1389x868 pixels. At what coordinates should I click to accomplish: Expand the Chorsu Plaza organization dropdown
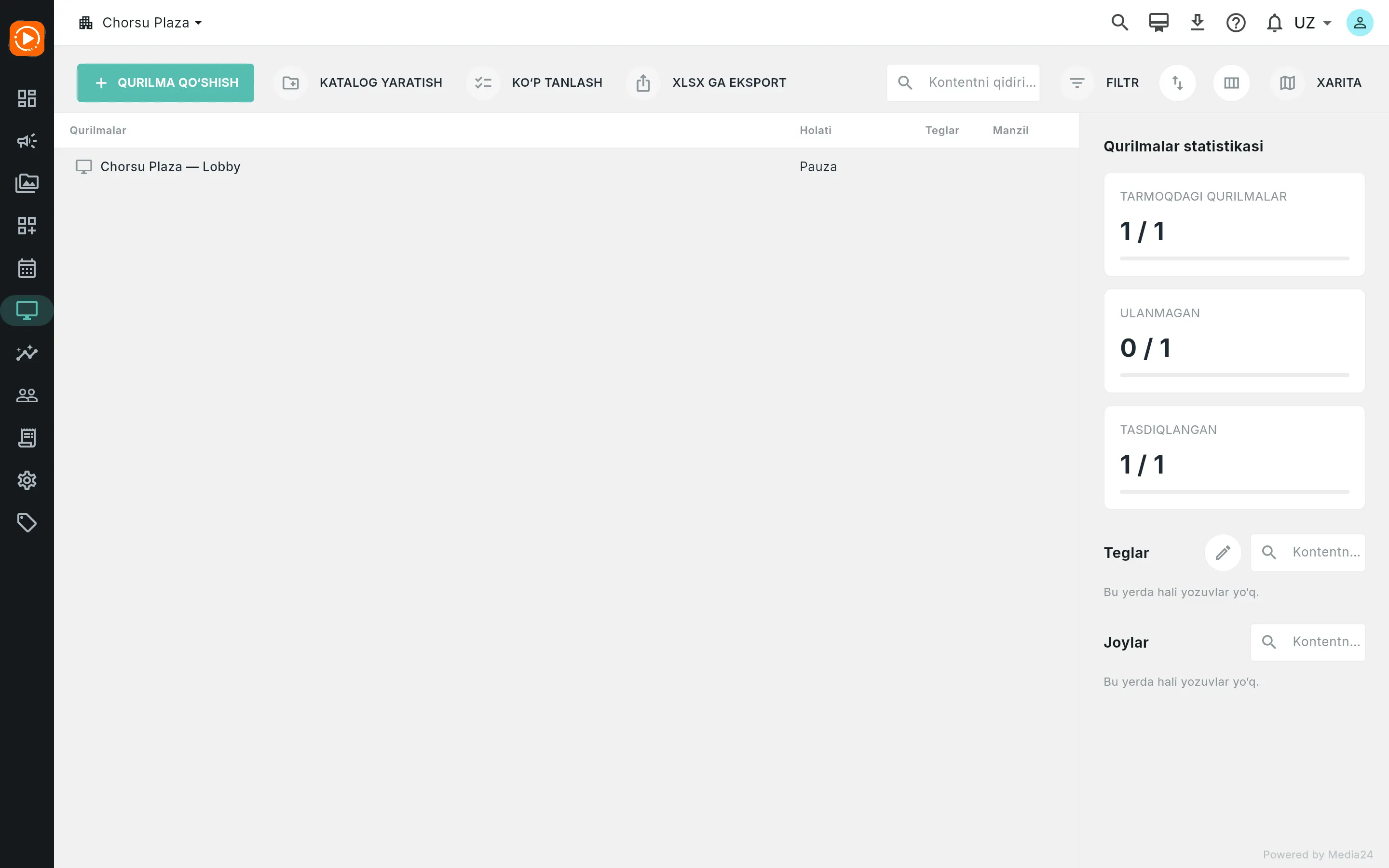tap(141, 23)
